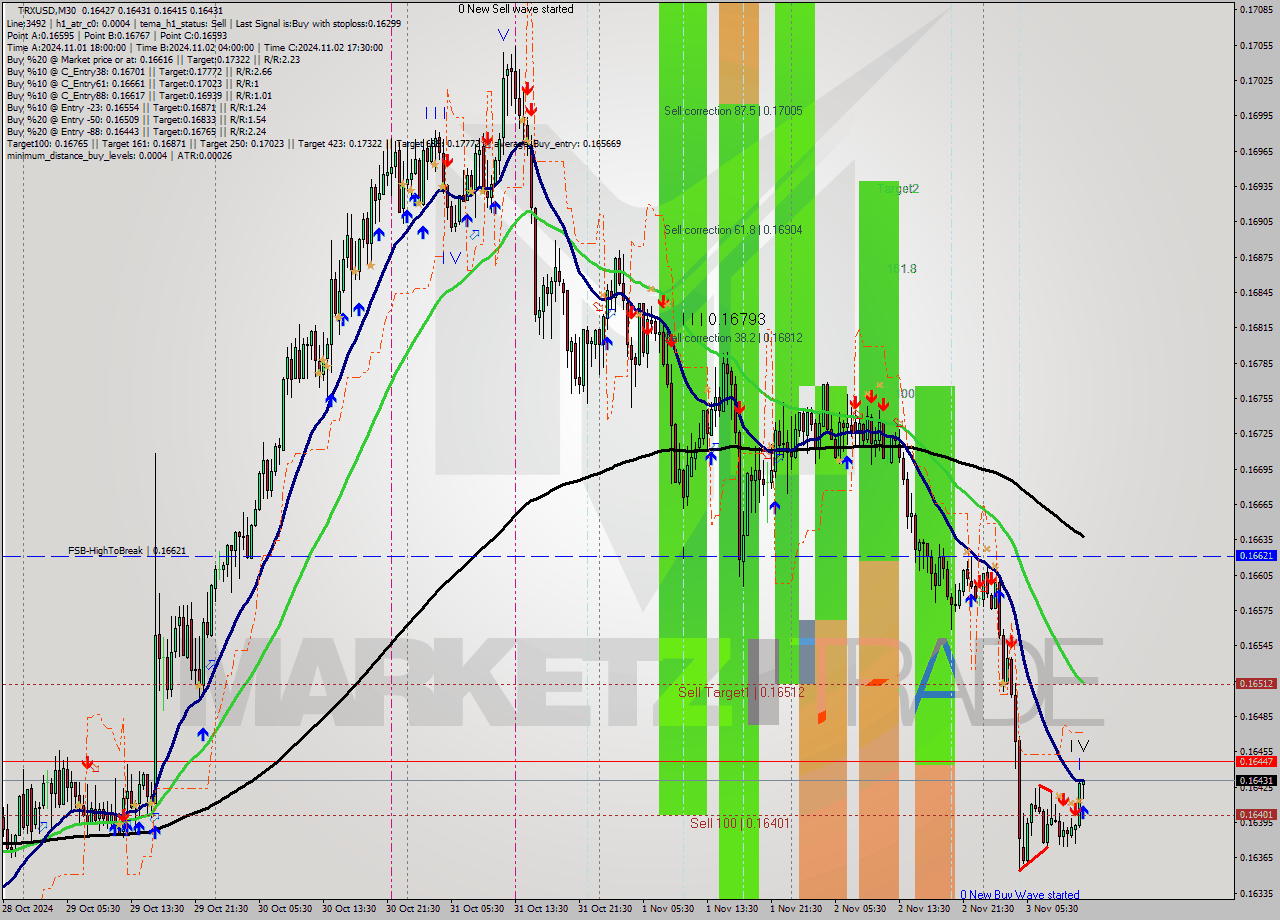Select the 'Sell correction 61.8 | 0.16904' label
The image size is (1280, 920).
click(733, 230)
